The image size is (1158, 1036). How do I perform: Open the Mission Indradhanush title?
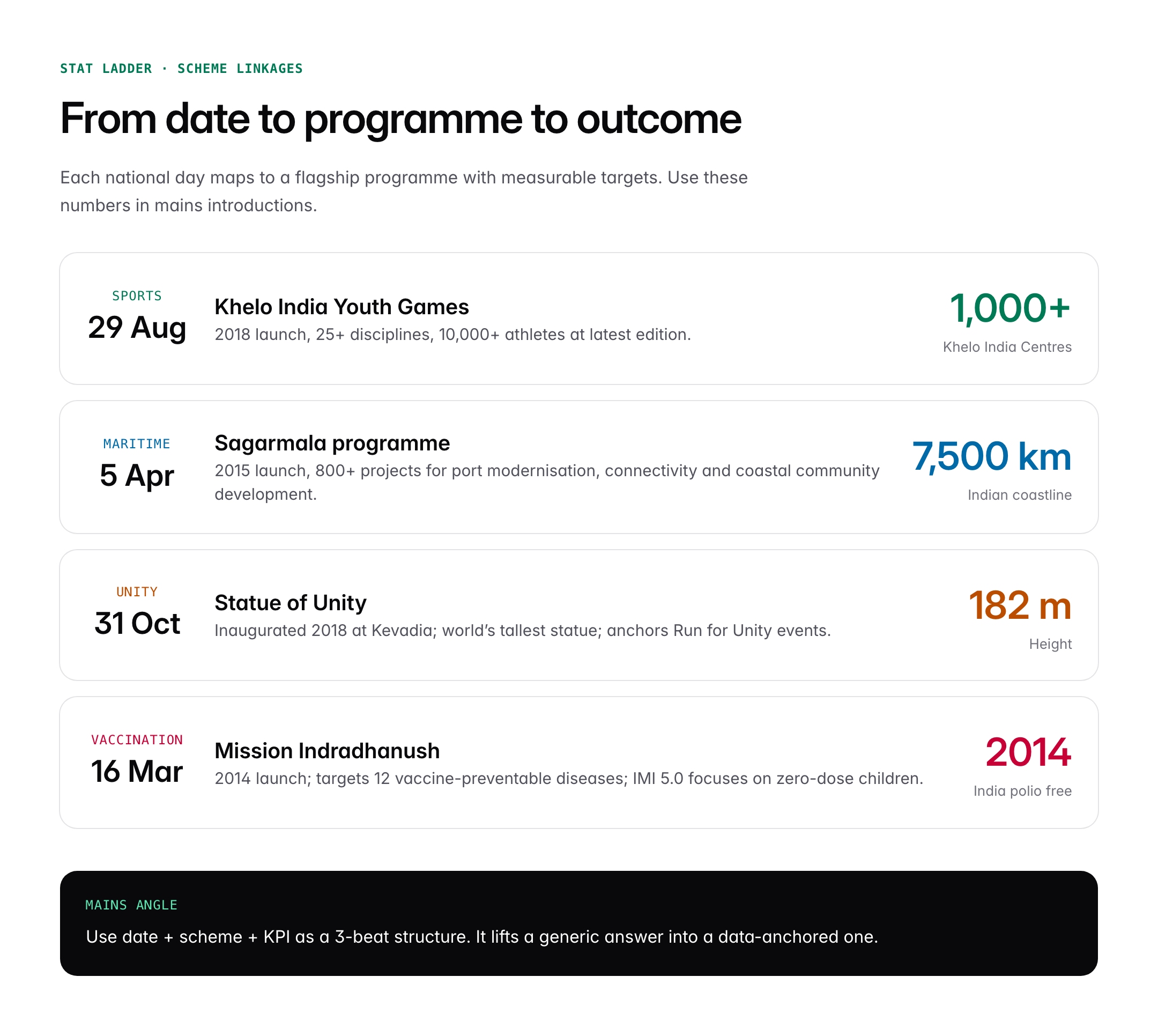coord(326,751)
